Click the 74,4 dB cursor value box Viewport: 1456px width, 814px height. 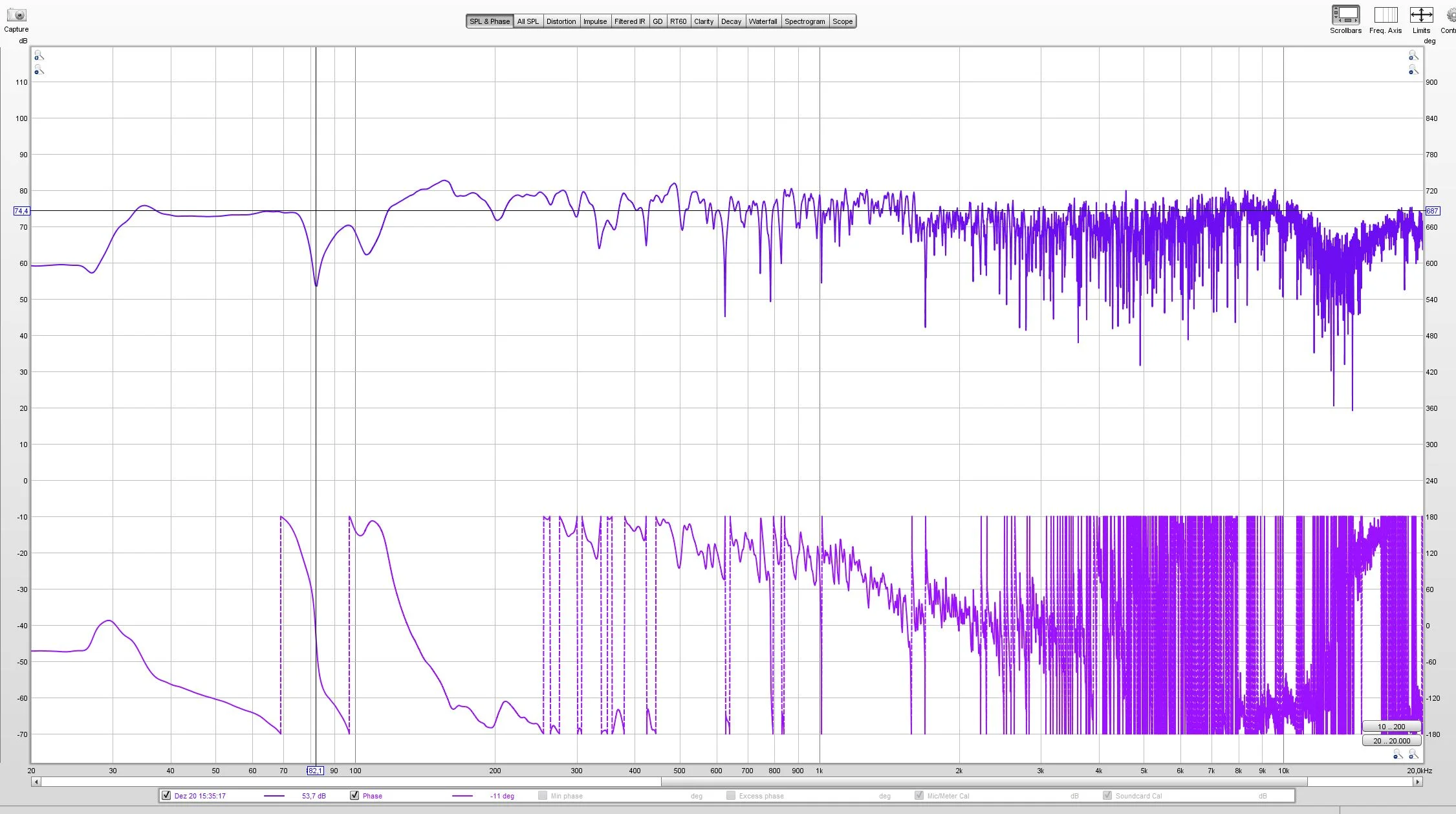pyautogui.click(x=21, y=211)
